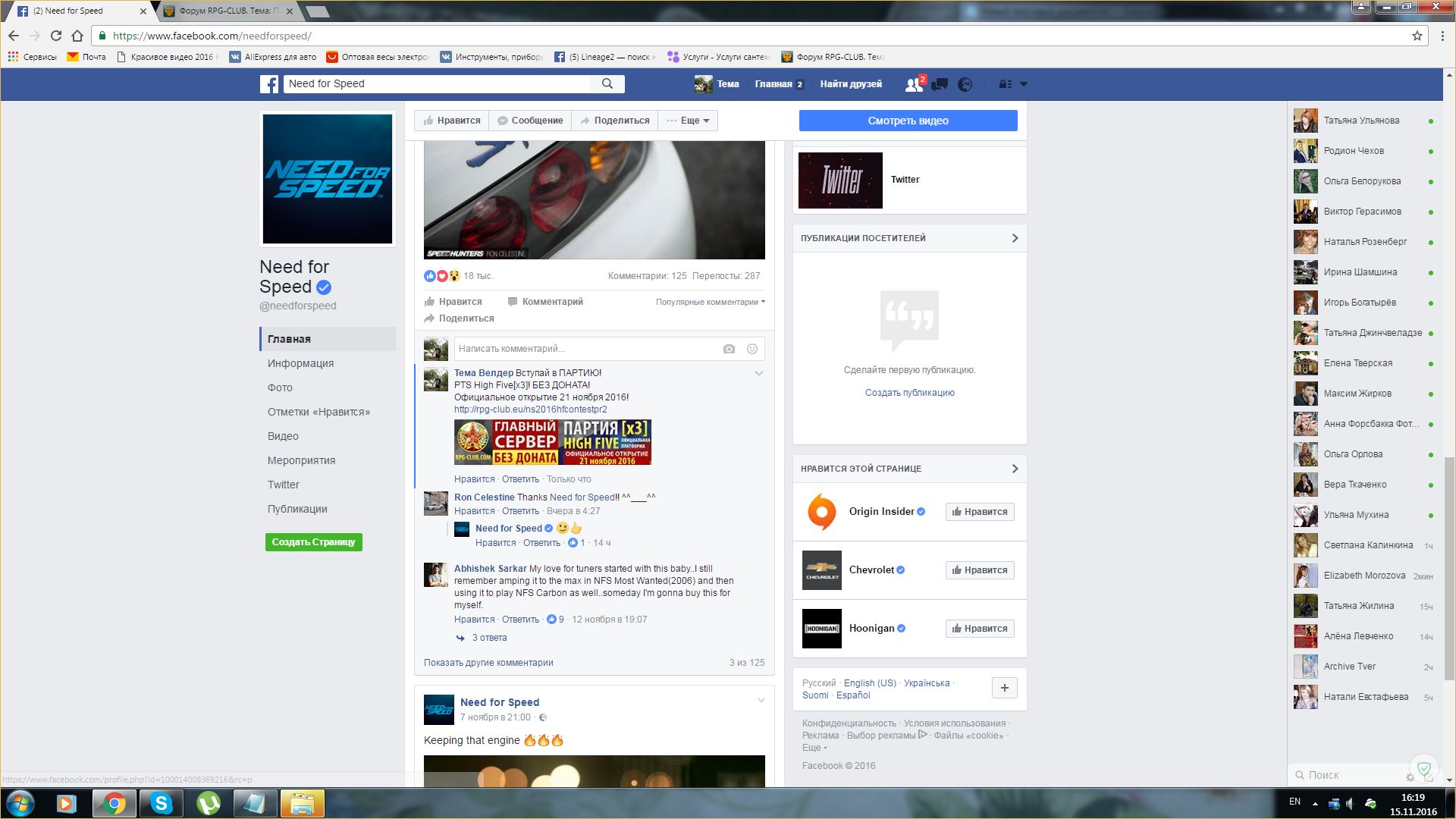Image resolution: width=1456 pixels, height=819 pixels.
Task: Open "Популярные комментарии" sorting dropdown
Action: 710,302
